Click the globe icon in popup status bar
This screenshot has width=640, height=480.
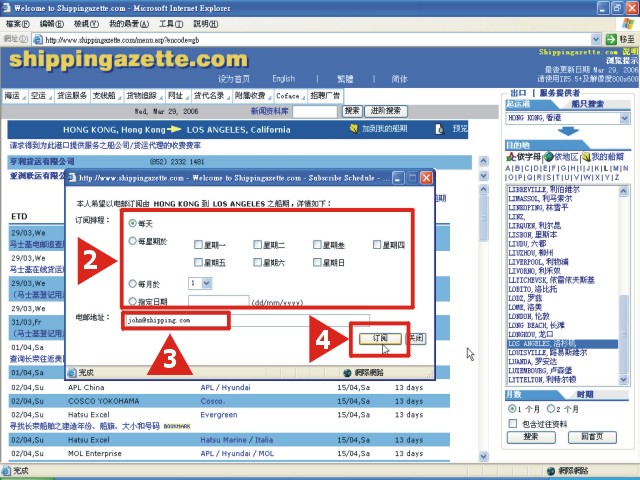pos(347,373)
